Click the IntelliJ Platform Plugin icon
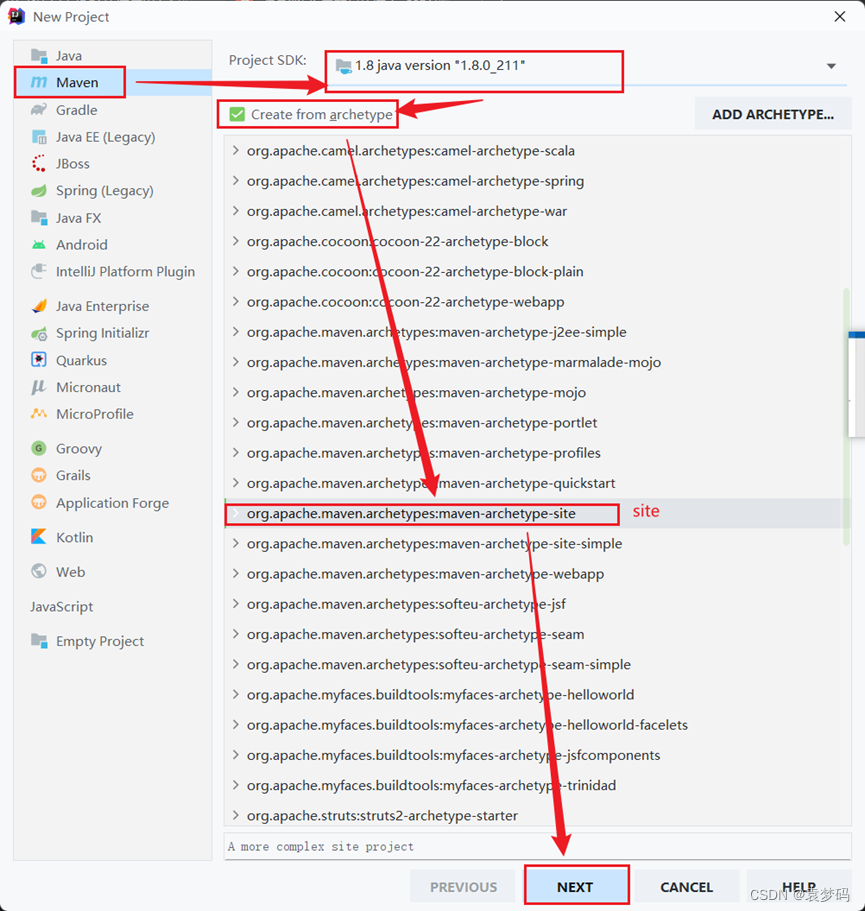The image size is (865, 911). [x=39, y=271]
